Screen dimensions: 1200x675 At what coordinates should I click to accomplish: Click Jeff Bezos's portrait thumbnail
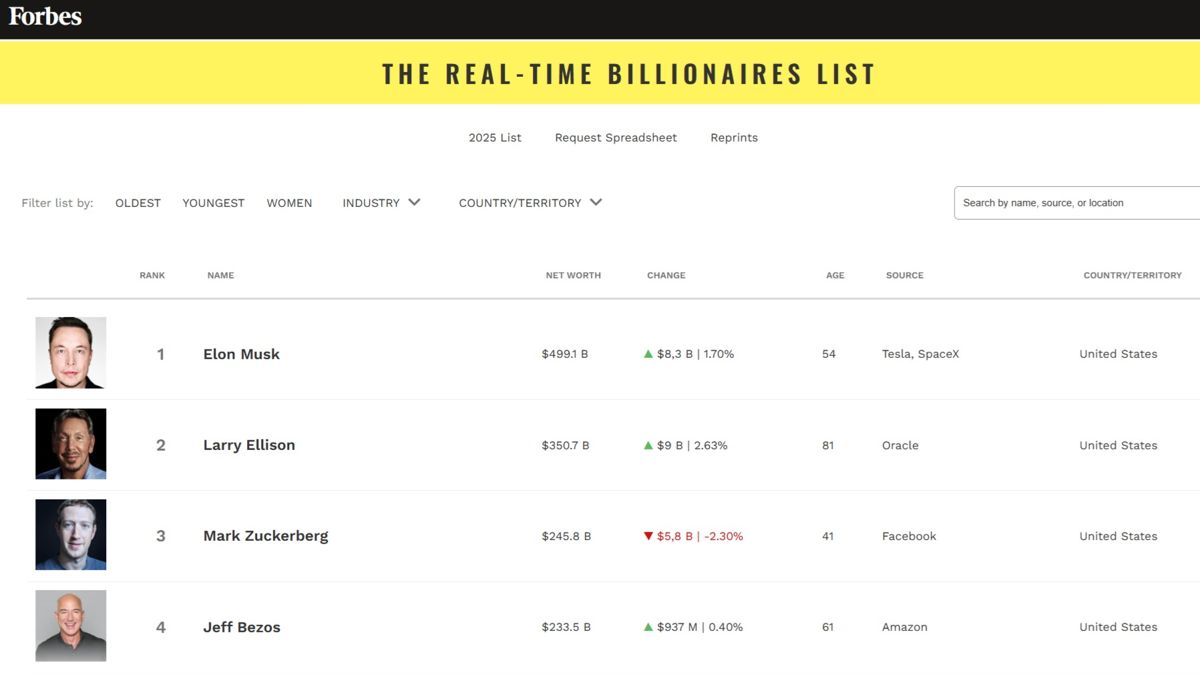(71, 626)
